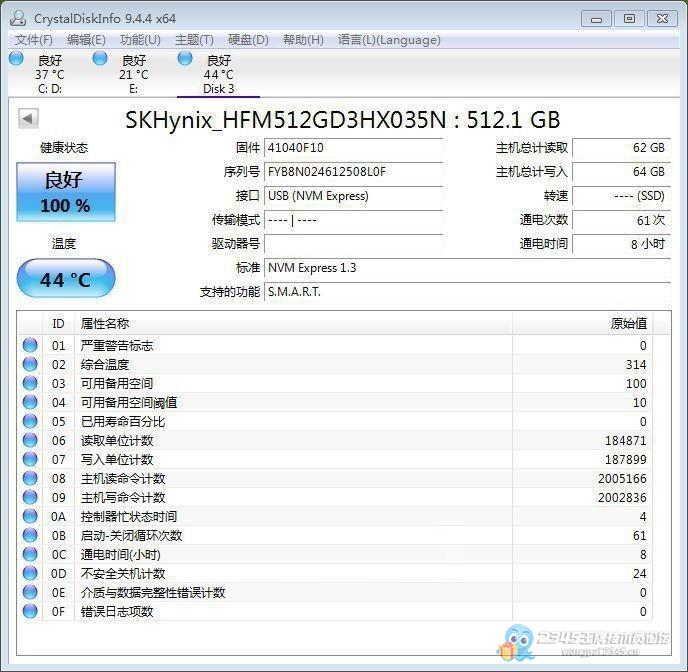Click status icon of attribute 08 主机读命令计数
This screenshot has height=672, width=688.
(x=30, y=478)
